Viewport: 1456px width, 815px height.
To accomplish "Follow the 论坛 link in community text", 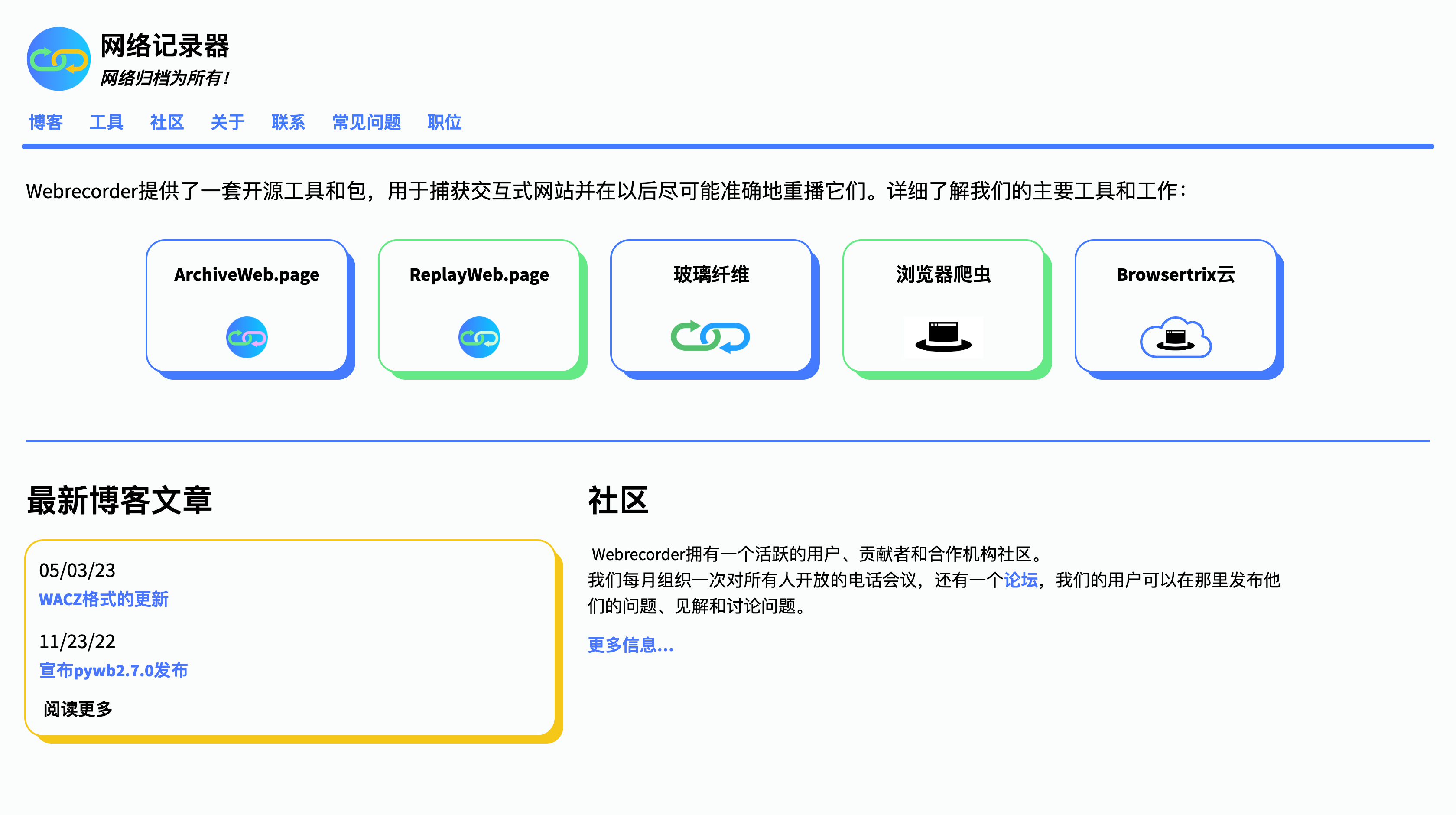I will click(1020, 580).
